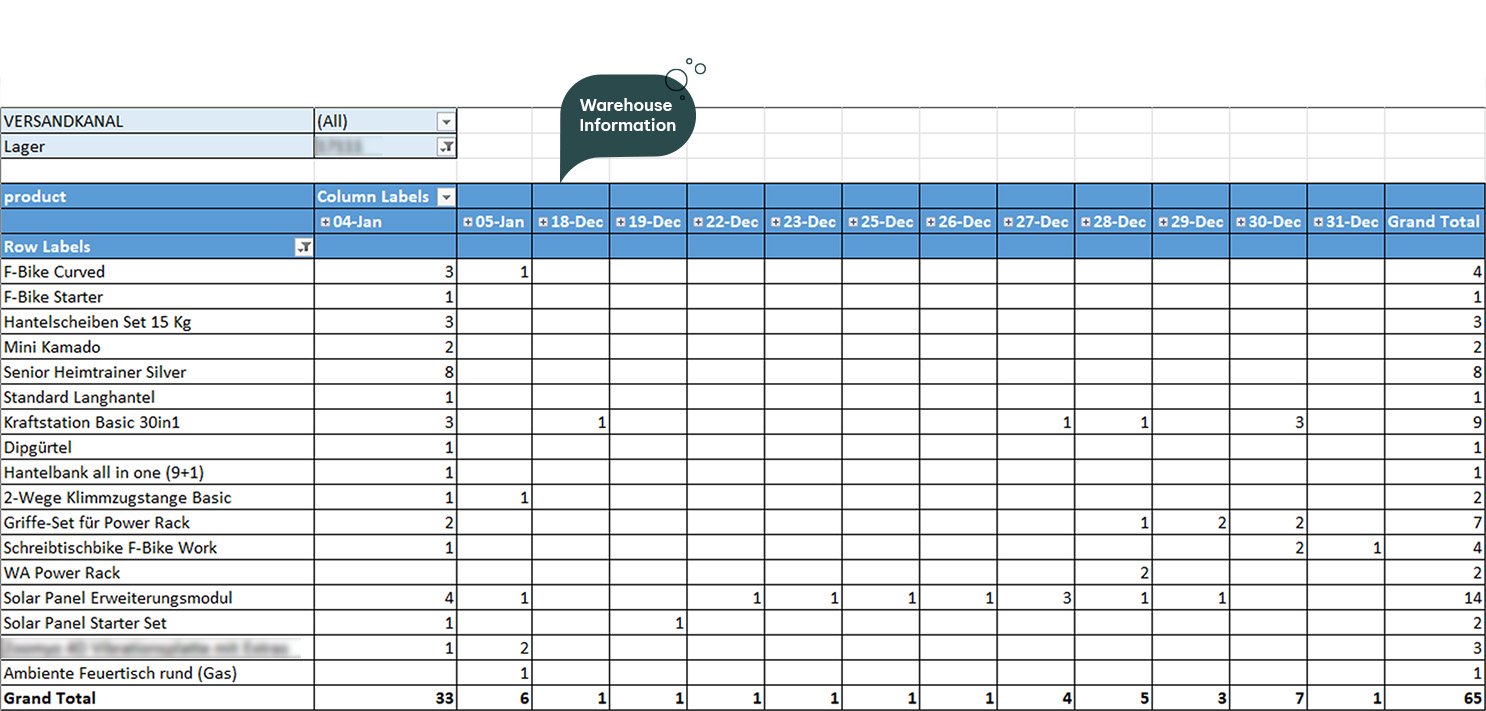Image resolution: width=1486 pixels, height=711 pixels.
Task: Expand the 04-Jan date group
Action: tap(324, 222)
